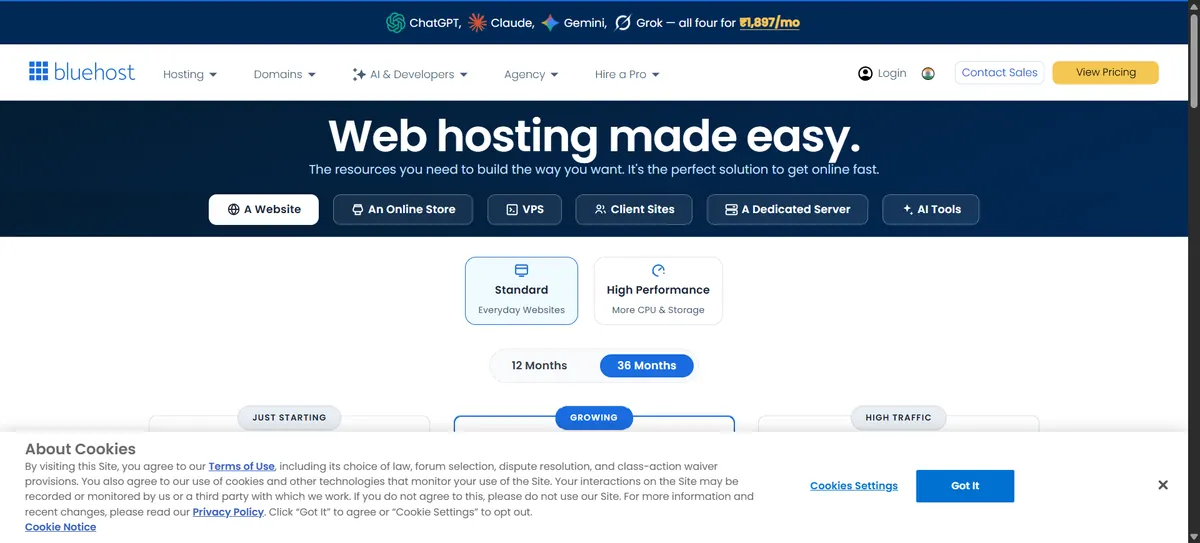Image resolution: width=1200 pixels, height=543 pixels.
Task: Click the Grok icon in banner
Action: click(623, 22)
